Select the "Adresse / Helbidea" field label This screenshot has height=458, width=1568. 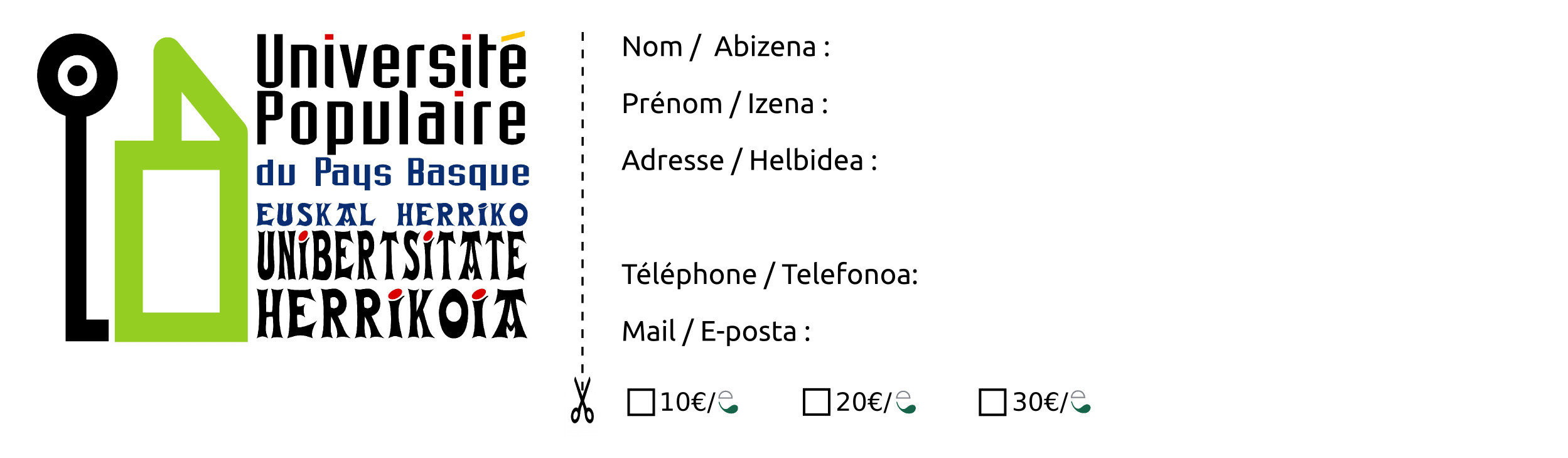[749, 161]
